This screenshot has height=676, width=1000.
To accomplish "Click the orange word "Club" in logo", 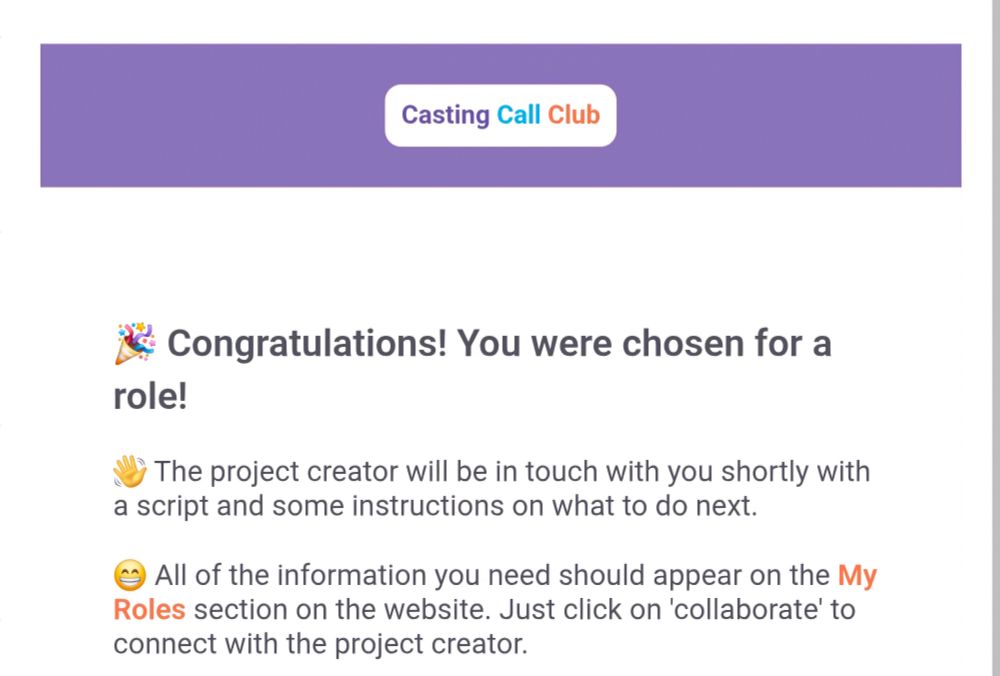I will click(x=573, y=115).
